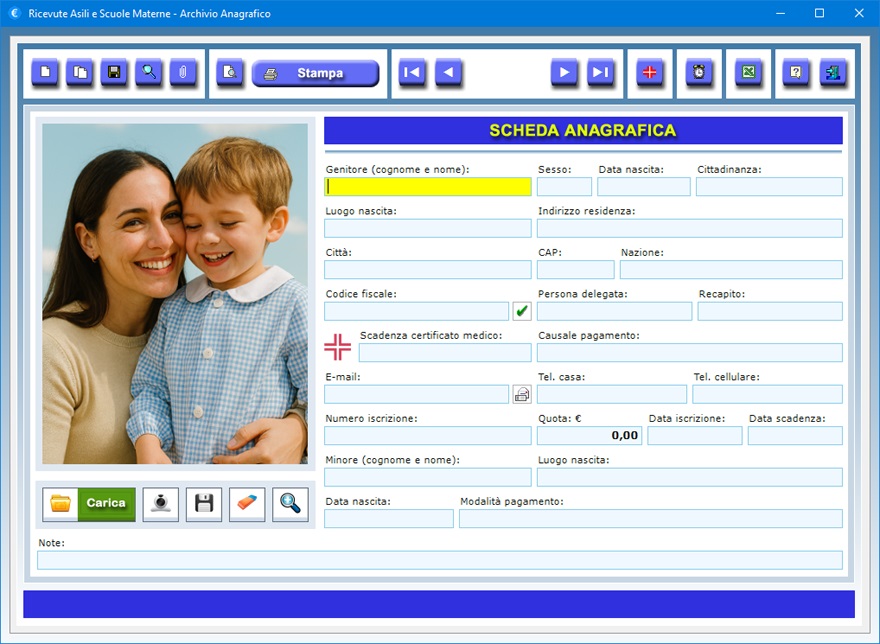Save the record with the floppy disk icon
This screenshot has height=644, width=880.
pyautogui.click(x=114, y=73)
